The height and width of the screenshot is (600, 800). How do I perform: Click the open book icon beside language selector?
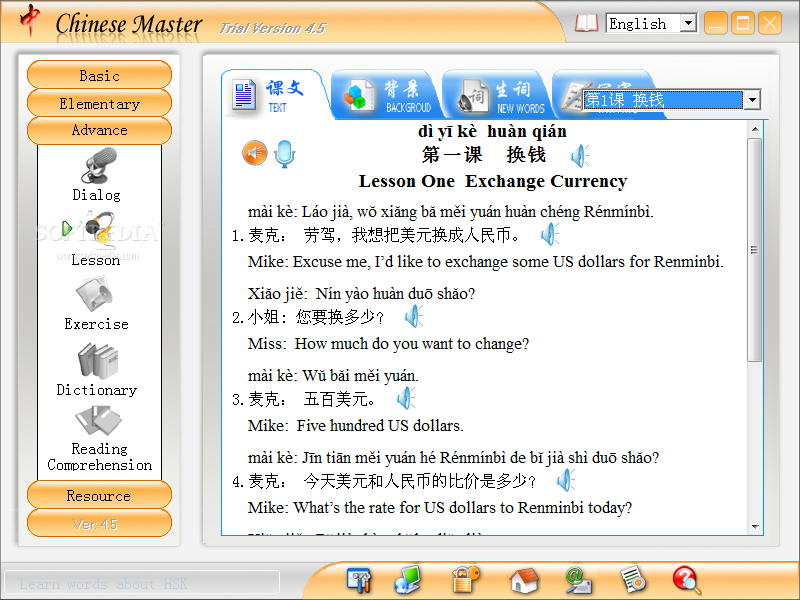[586, 23]
